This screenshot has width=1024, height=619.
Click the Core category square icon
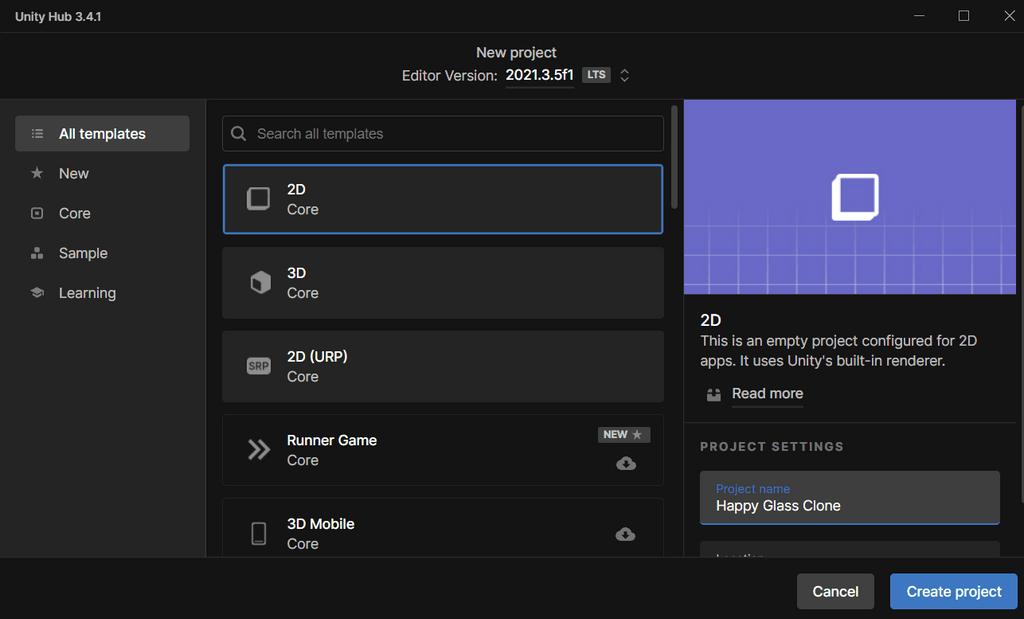point(37,214)
